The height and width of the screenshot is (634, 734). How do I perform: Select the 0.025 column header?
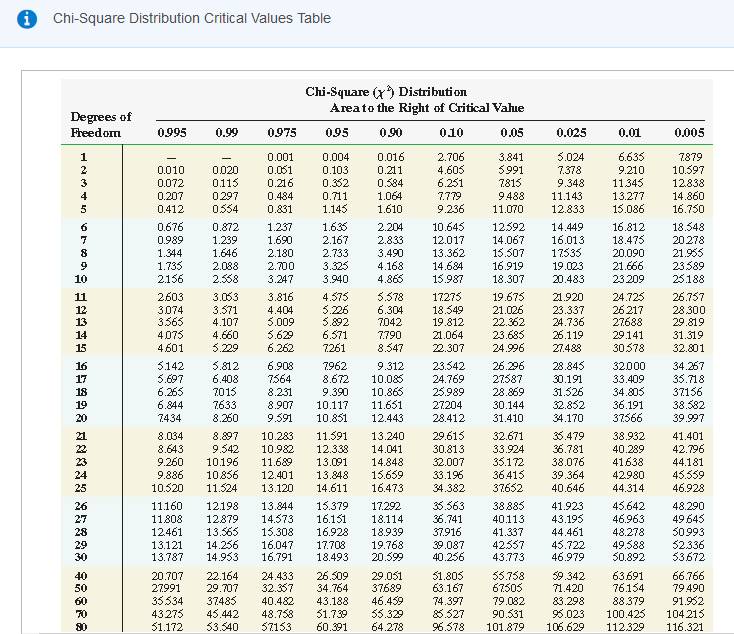click(x=571, y=133)
